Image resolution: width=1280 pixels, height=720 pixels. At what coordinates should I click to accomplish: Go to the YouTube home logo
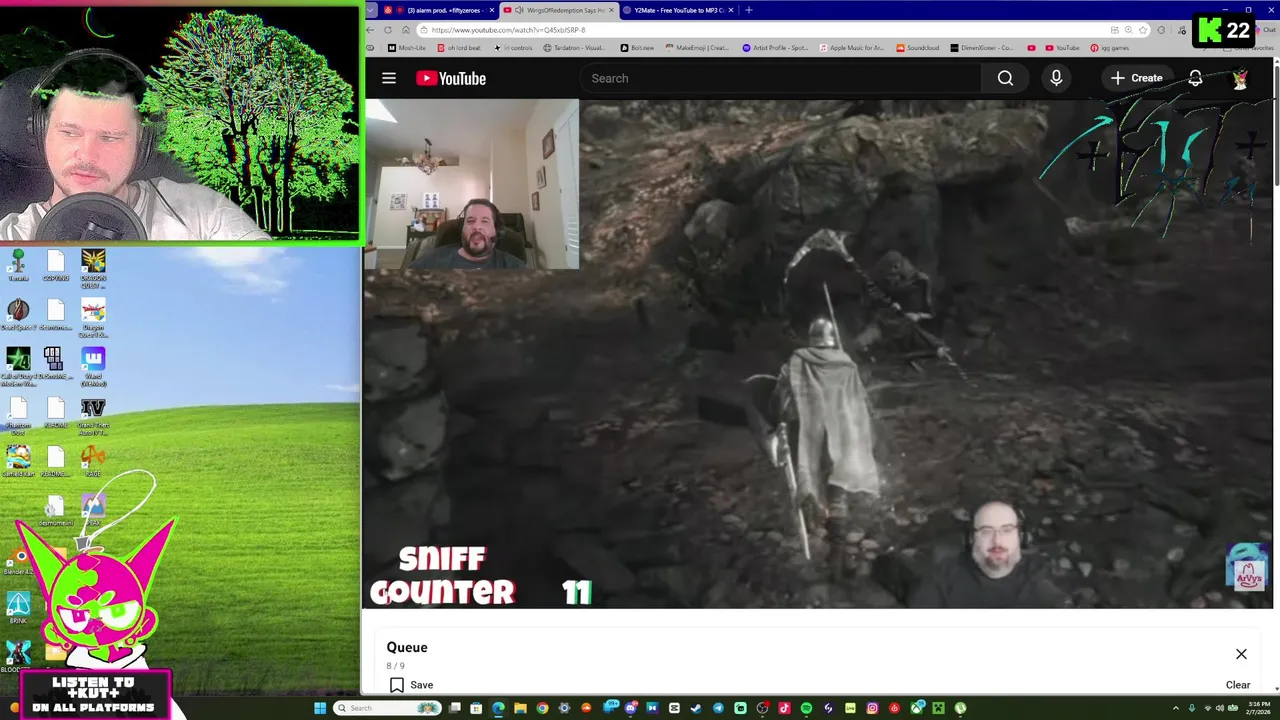451,78
